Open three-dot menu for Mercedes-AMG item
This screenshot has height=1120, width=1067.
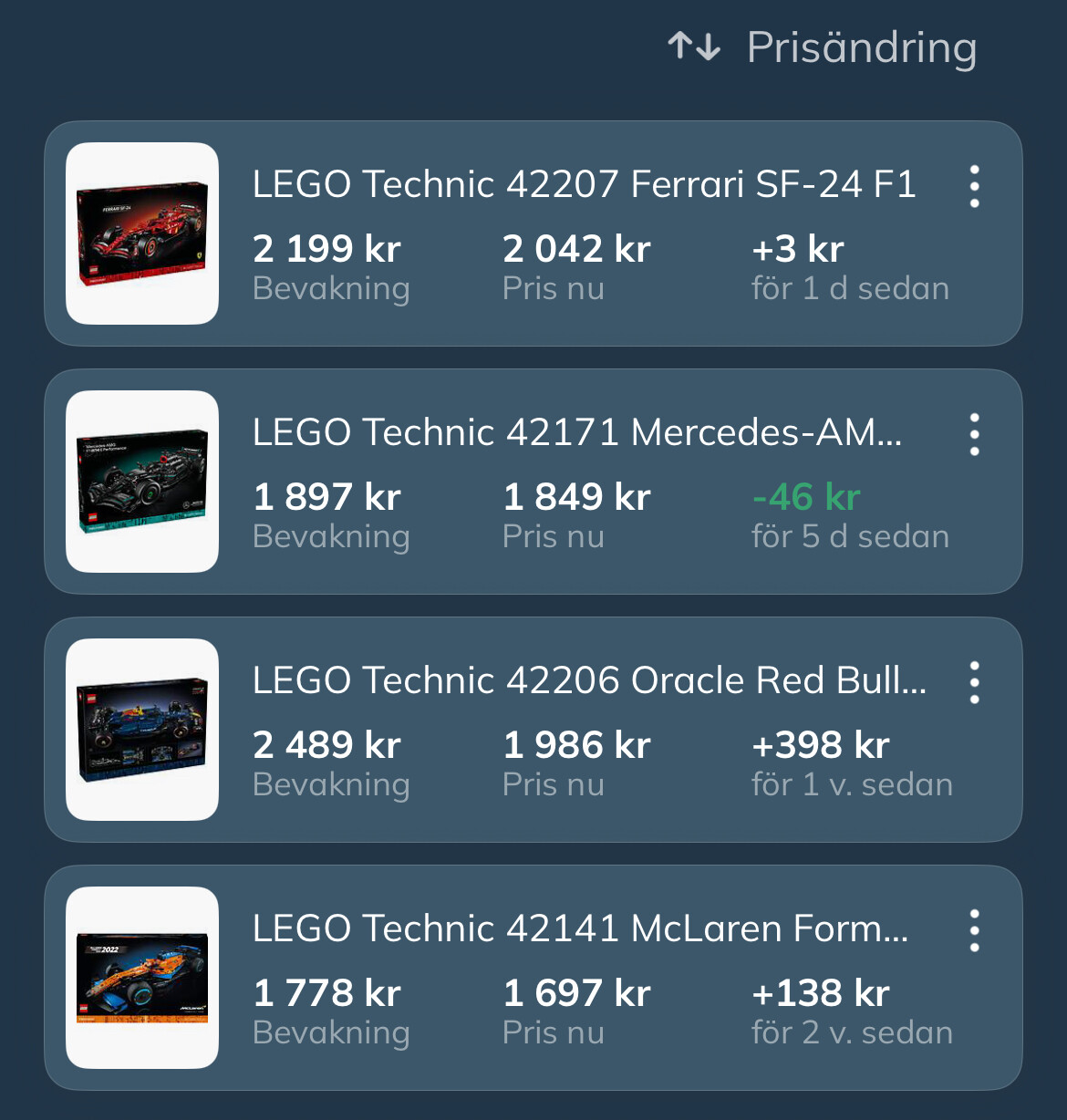(974, 434)
